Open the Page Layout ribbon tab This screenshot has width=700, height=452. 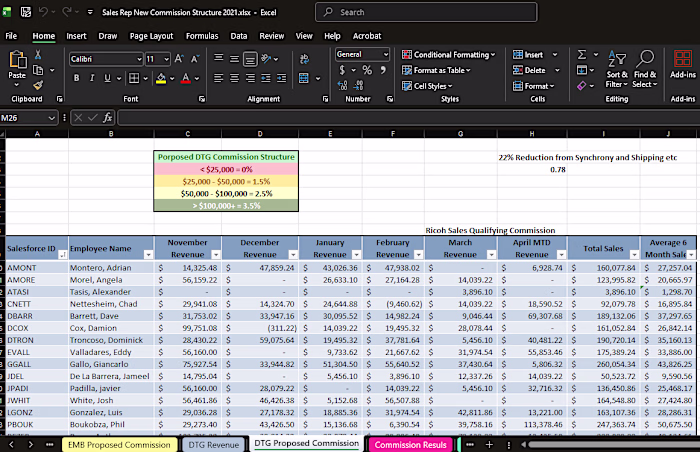click(151, 36)
